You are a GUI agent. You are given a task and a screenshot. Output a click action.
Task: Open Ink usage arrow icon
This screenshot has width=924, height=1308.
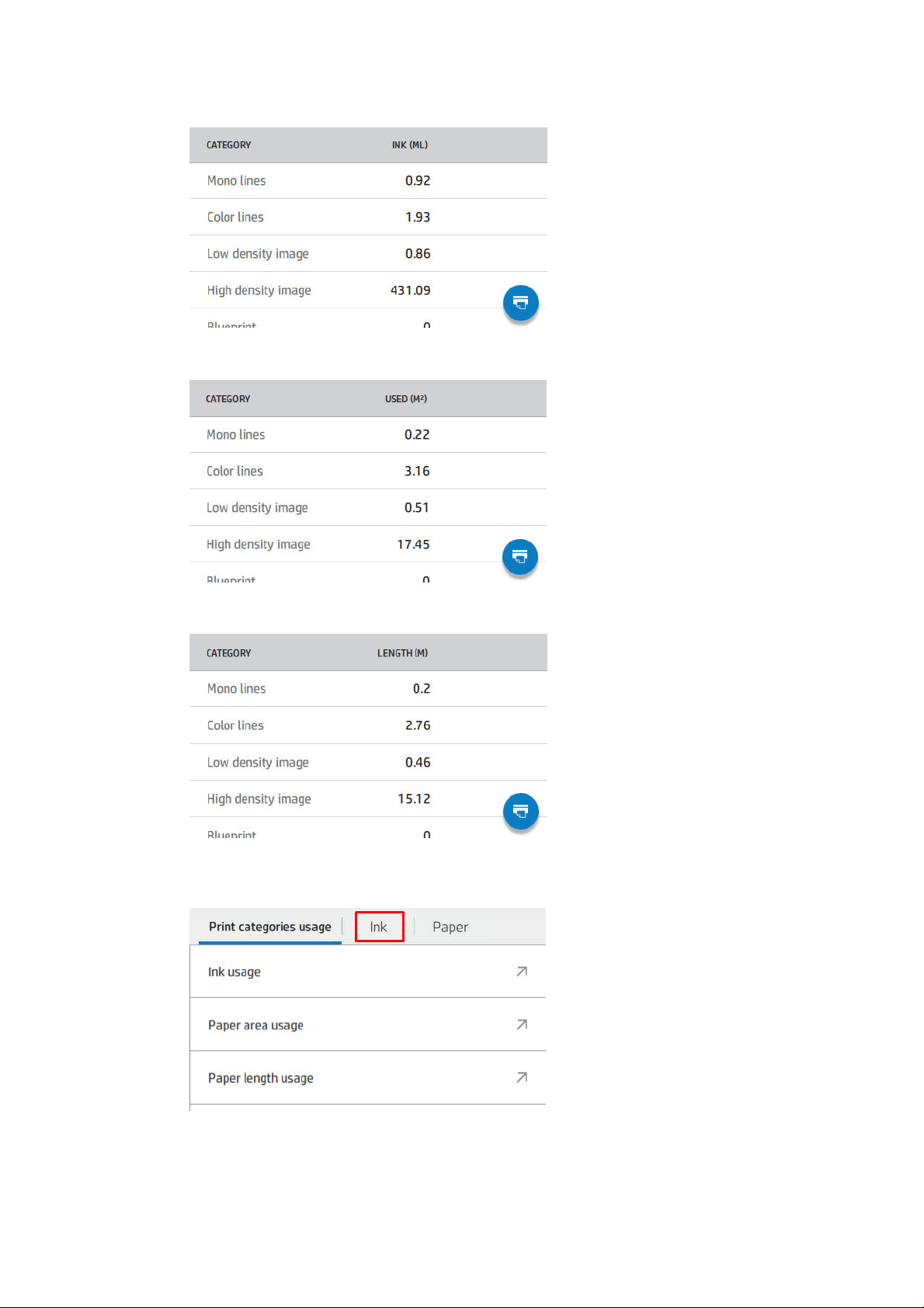click(522, 971)
